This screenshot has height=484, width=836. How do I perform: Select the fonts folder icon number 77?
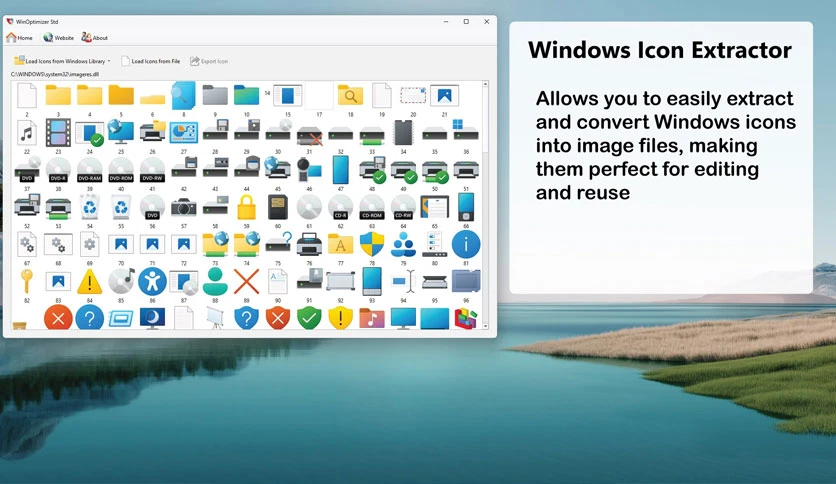(341, 244)
